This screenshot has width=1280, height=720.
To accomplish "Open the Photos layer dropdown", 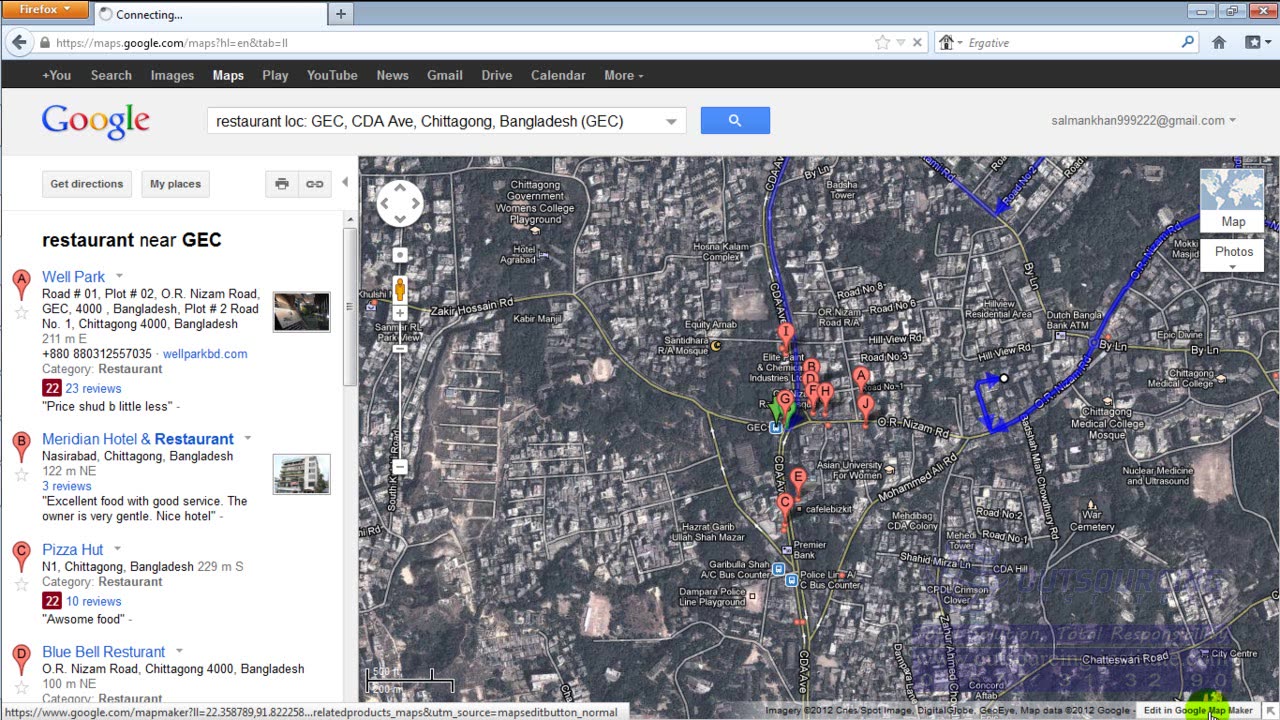I will click(1232, 256).
